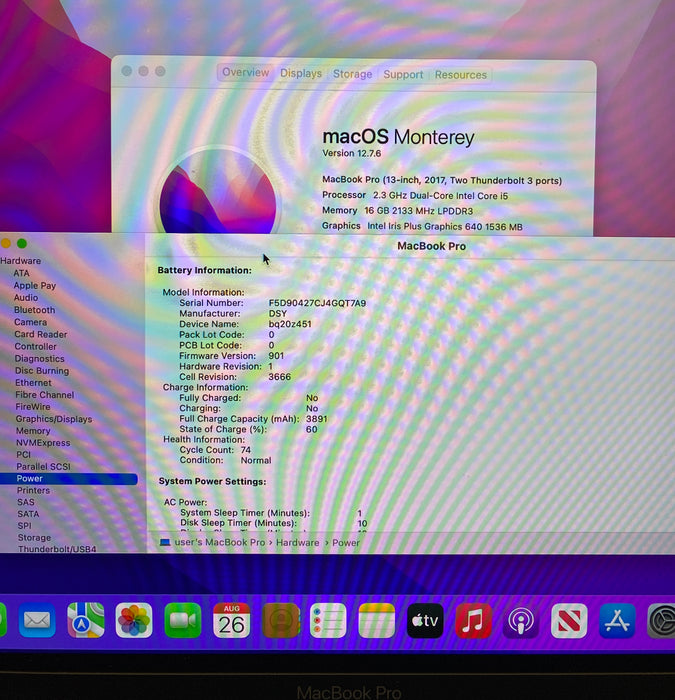This screenshot has width=675, height=700.
Task: Select SAS in the sidebar
Action: pos(25,502)
